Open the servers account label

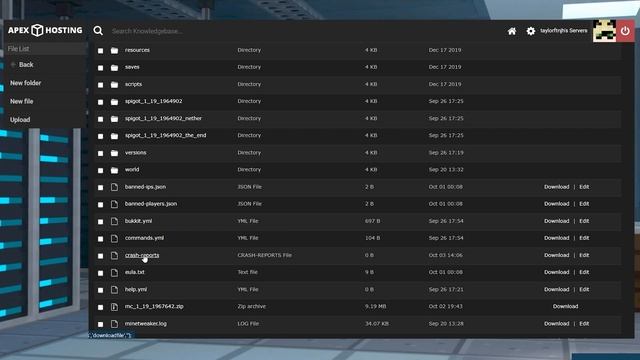(x=564, y=31)
